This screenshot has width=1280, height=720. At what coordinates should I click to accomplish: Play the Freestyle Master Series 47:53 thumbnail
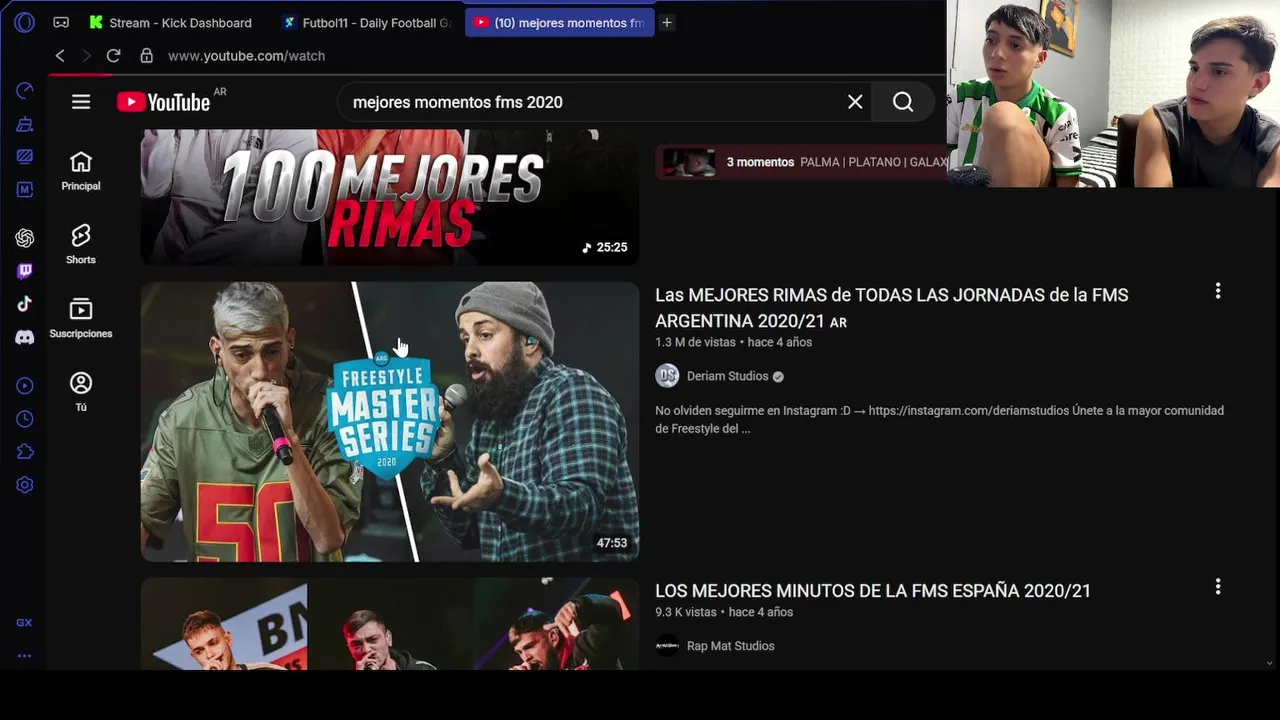click(390, 421)
